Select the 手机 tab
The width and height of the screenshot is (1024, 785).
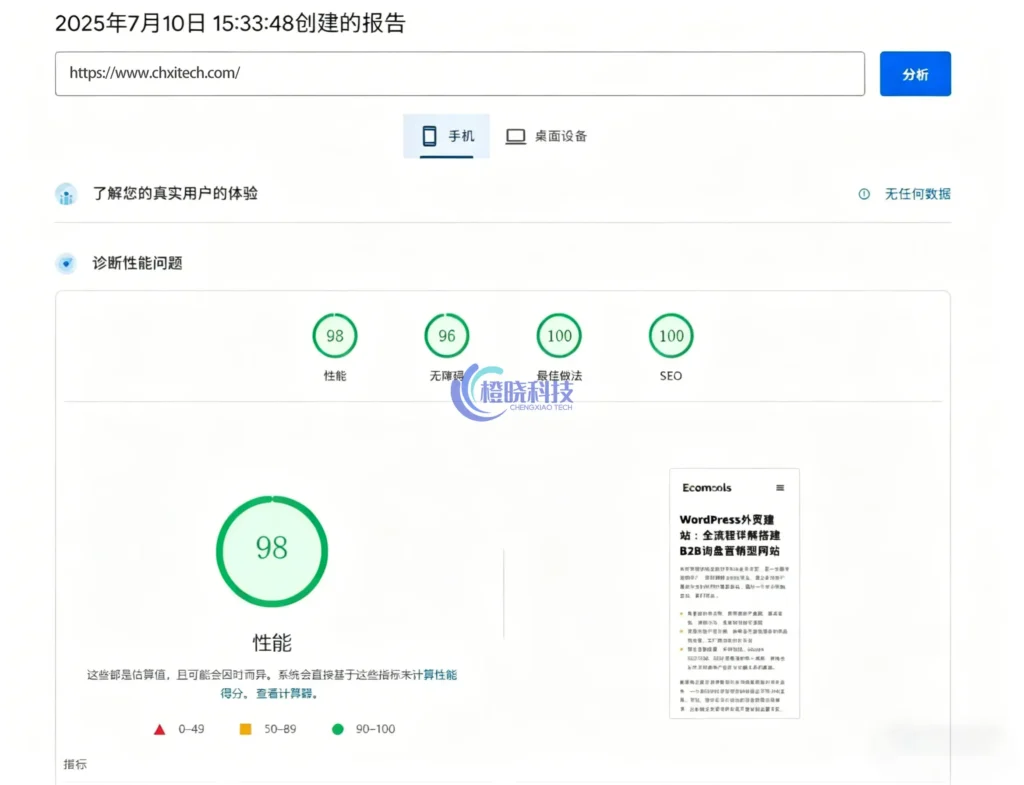coord(446,135)
